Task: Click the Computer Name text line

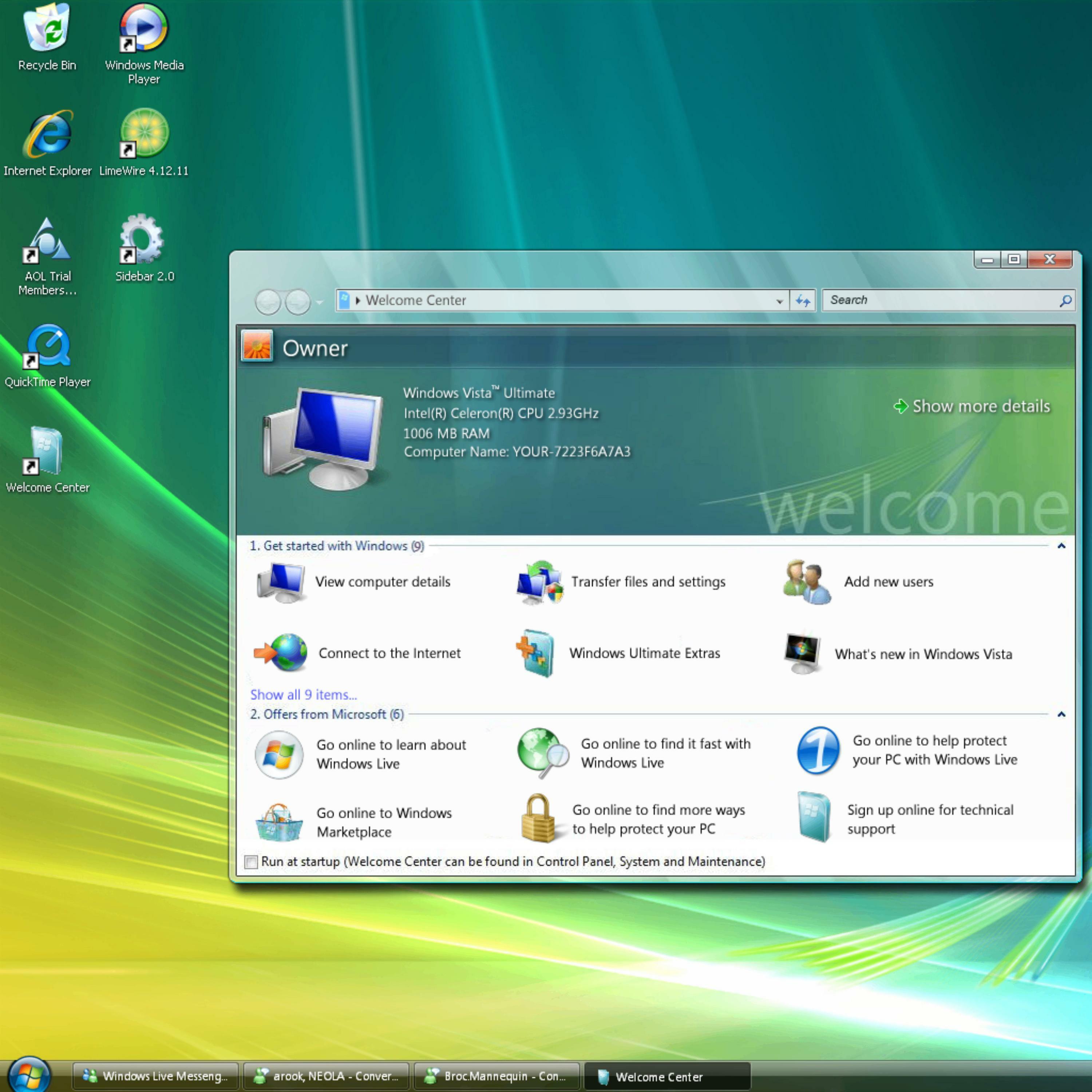Action: (x=517, y=452)
